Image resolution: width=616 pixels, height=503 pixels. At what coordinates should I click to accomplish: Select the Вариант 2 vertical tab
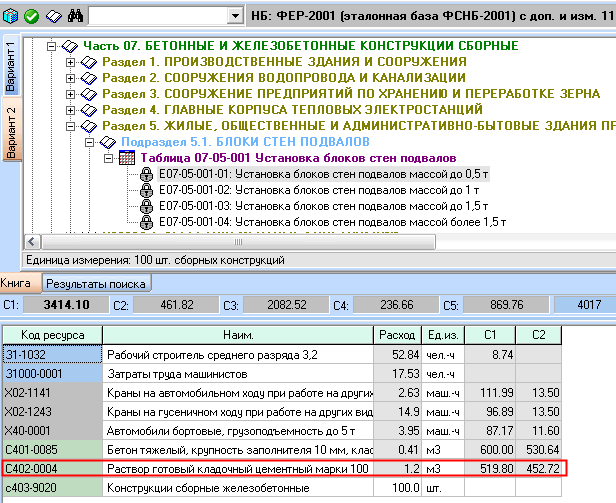point(10,132)
